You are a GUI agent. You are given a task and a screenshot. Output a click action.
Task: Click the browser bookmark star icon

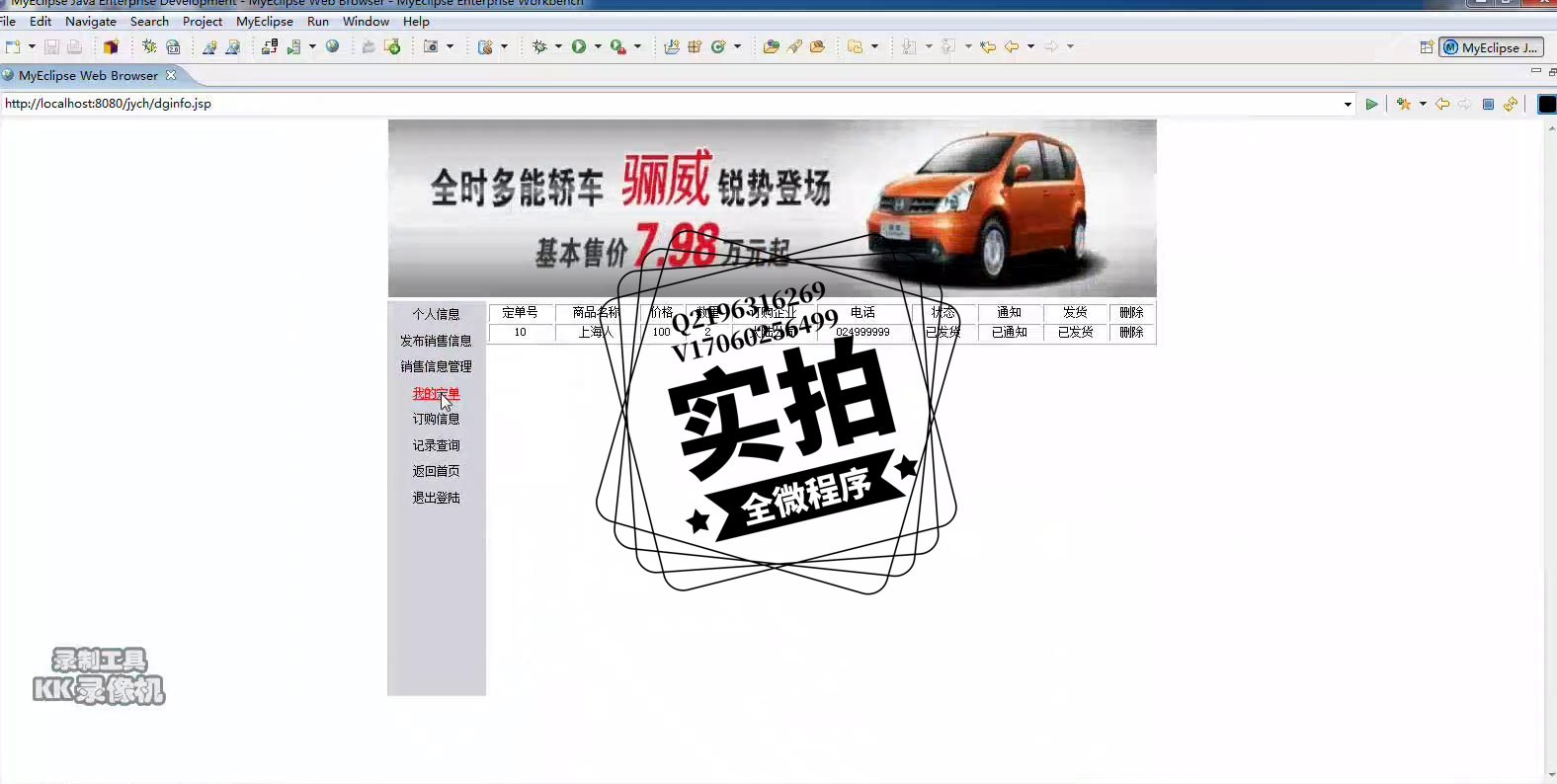(x=1404, y=104)
